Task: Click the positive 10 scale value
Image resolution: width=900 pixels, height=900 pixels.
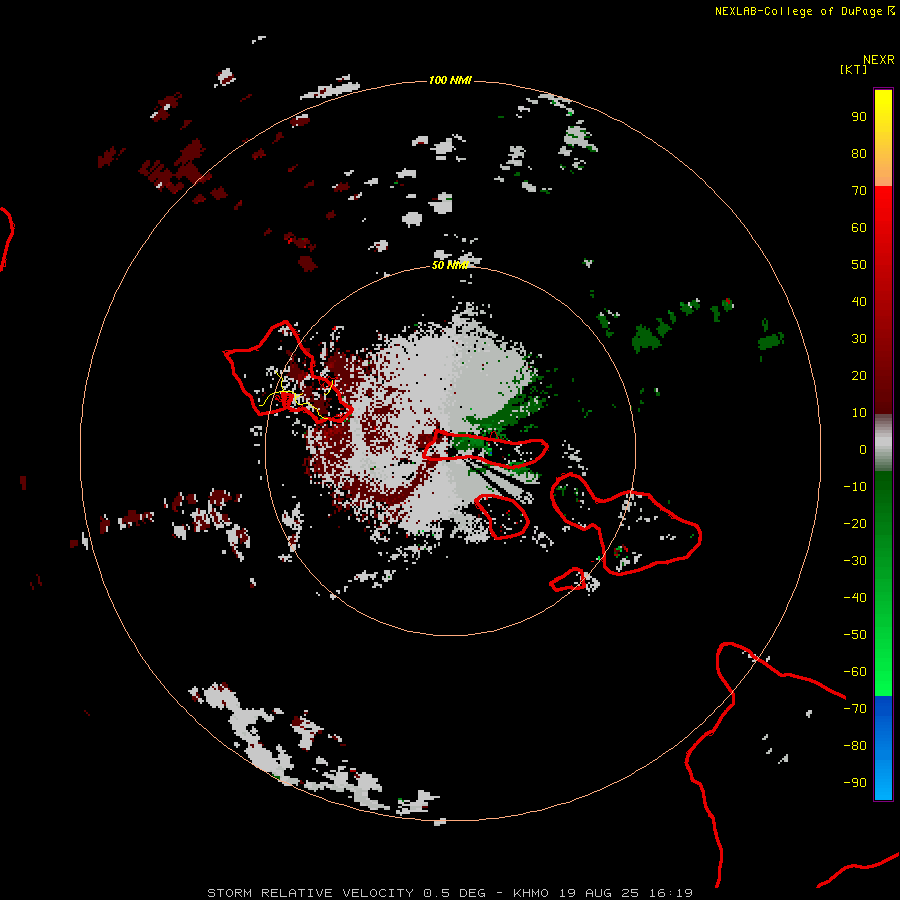Action: coord(859,413)
